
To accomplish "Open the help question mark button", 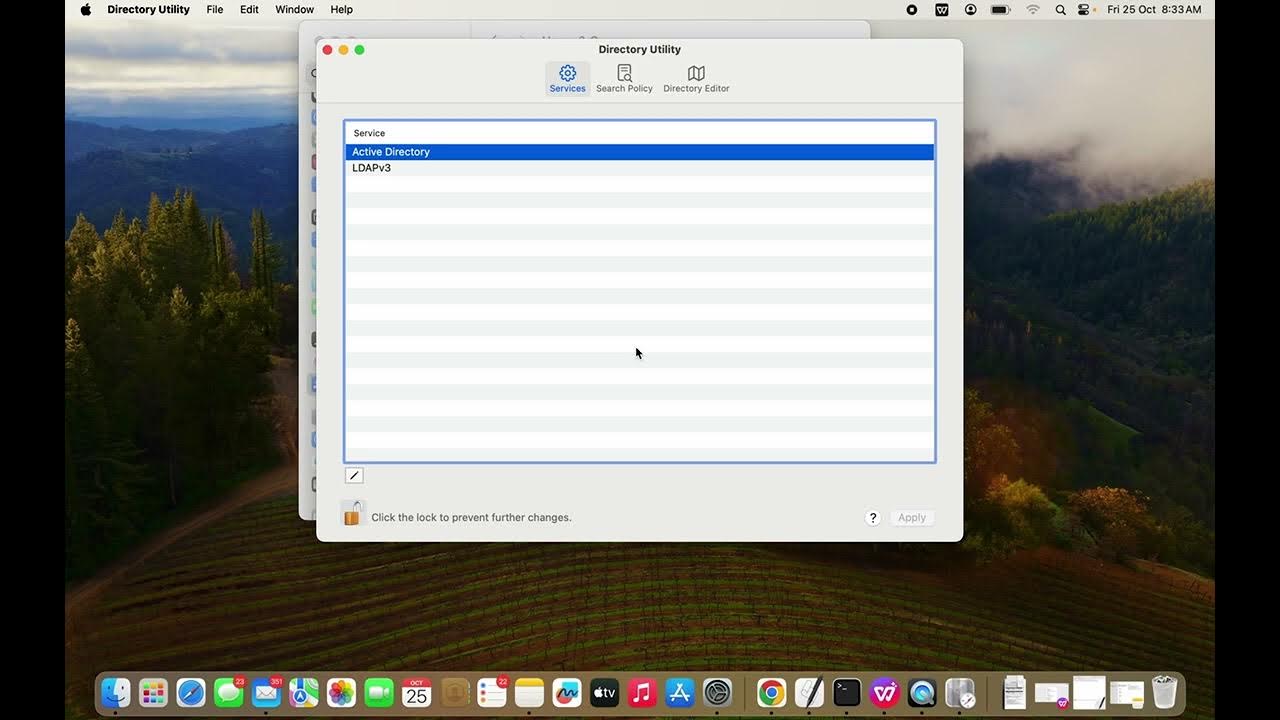I will pos(873,517).
